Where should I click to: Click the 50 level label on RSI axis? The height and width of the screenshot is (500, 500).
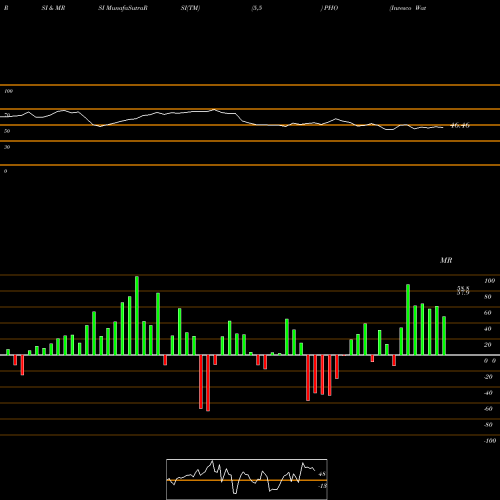pos(7,131)
